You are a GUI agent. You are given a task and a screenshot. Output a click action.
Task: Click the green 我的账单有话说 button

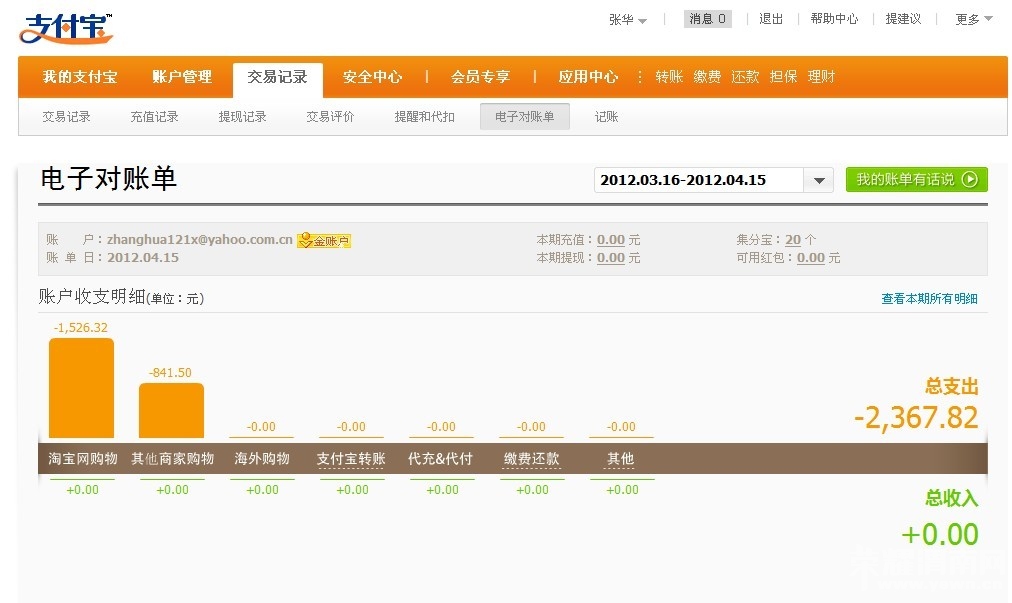[x=916, y=179]
